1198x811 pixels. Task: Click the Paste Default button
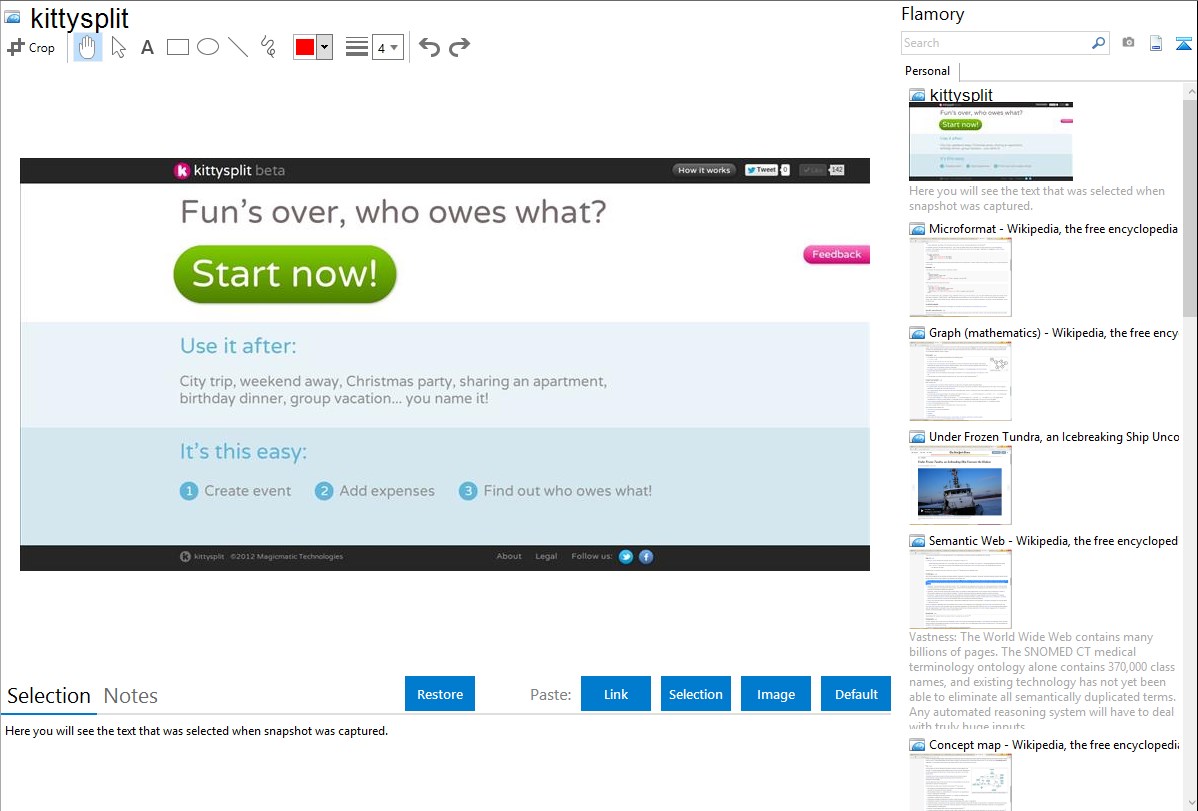point(856,694)
